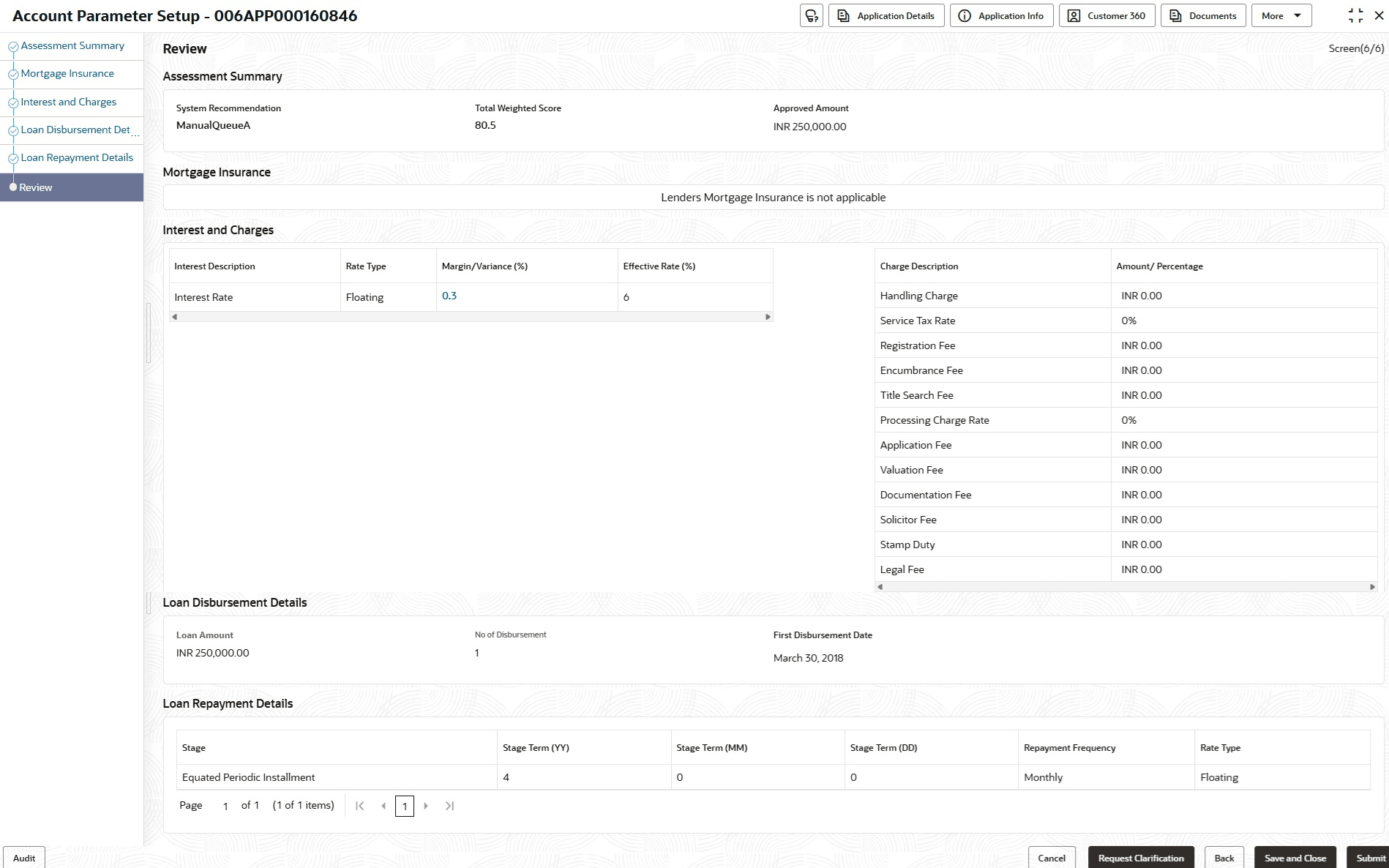Select the Registration Fee row
The width and height of the screenshot is (1389, 868).
point(1126,345)
